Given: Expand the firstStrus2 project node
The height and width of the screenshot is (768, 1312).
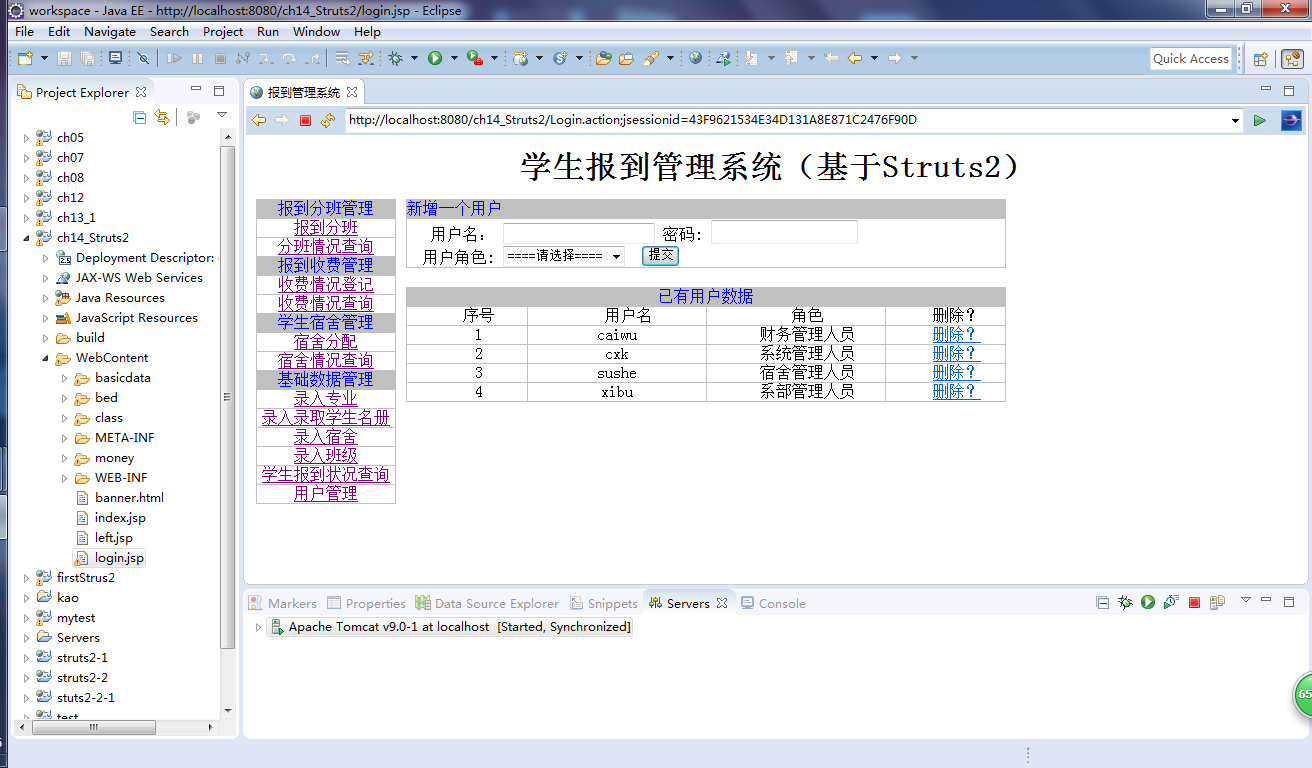Looking at the screenshot, I should (27, 578).
